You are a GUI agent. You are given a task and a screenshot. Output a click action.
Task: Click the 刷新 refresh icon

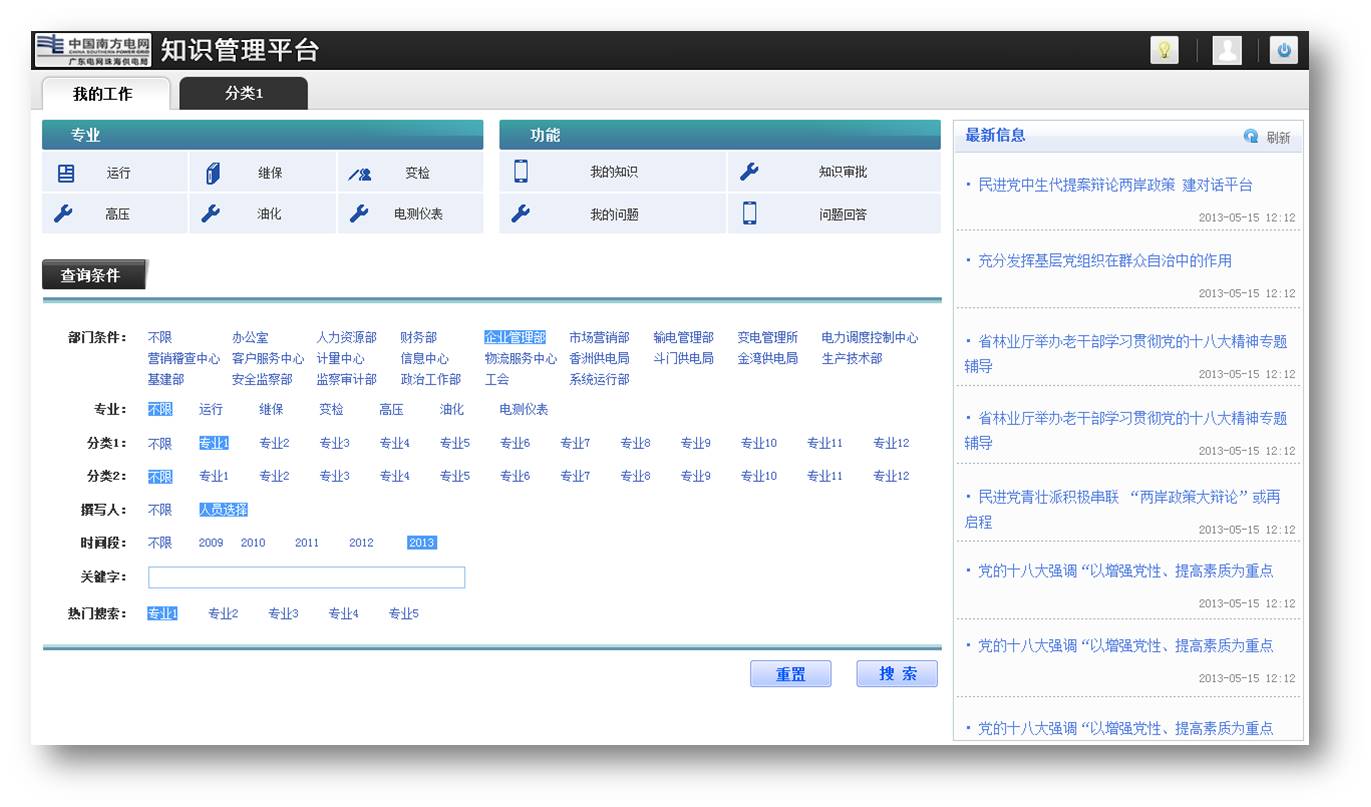click(x=1250, y=137)
